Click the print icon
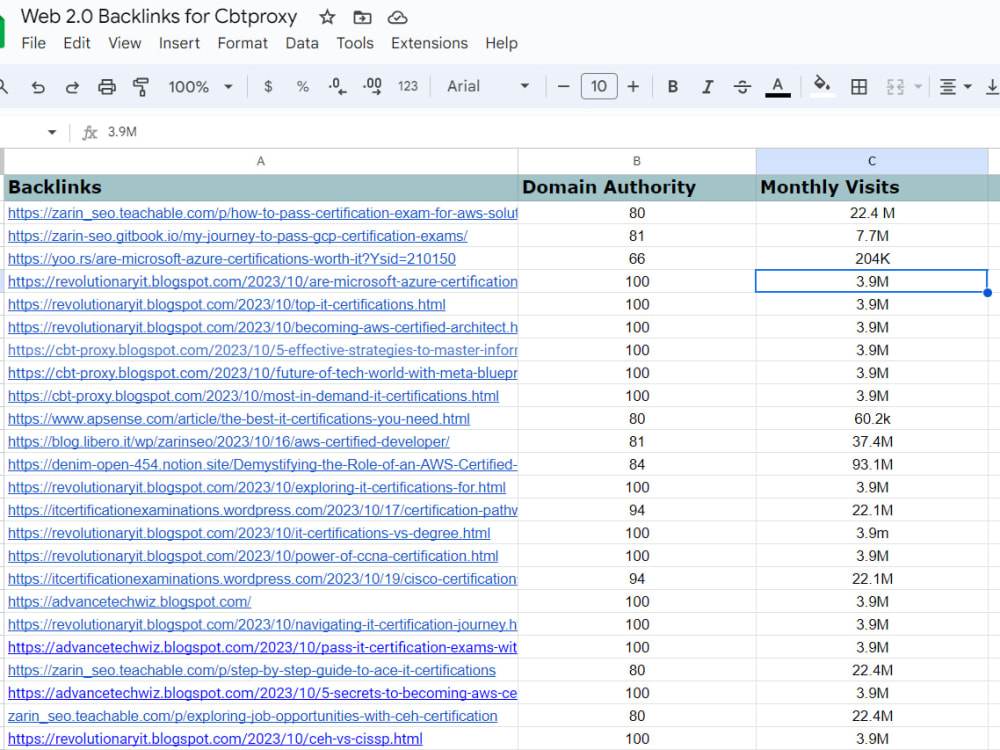1000x750 pixels. click(x=107, y=87)
